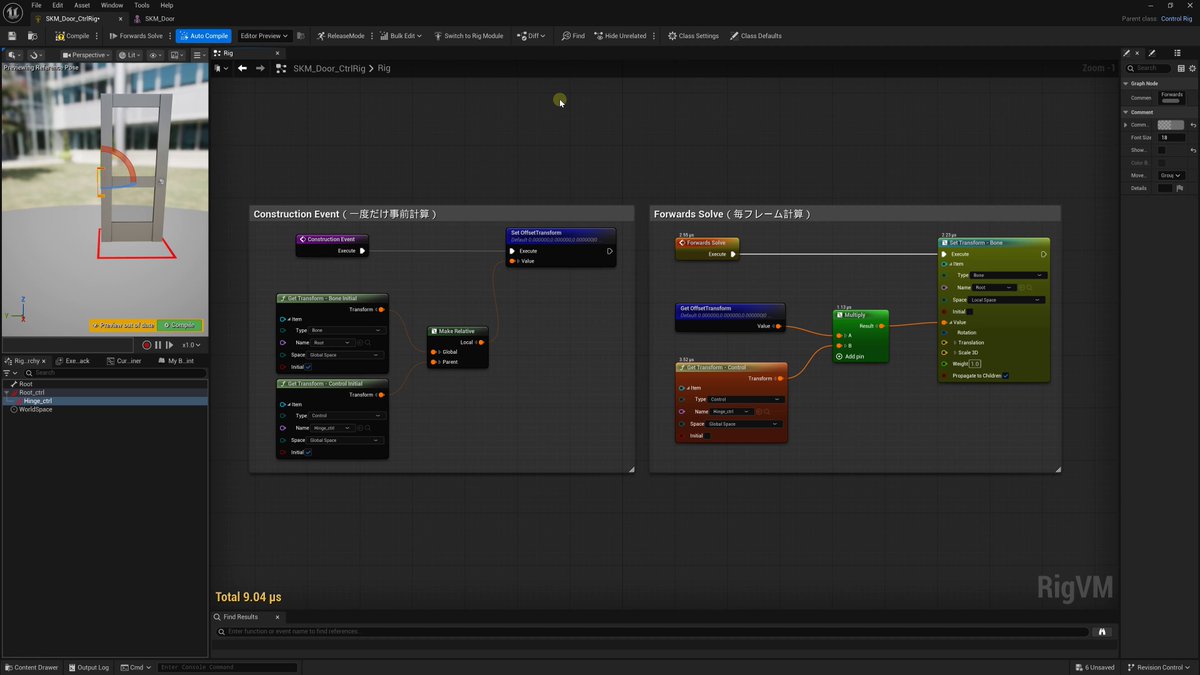1200x675 pixels.
Task: Open the Diff dropdown
Action: [531, 36]
